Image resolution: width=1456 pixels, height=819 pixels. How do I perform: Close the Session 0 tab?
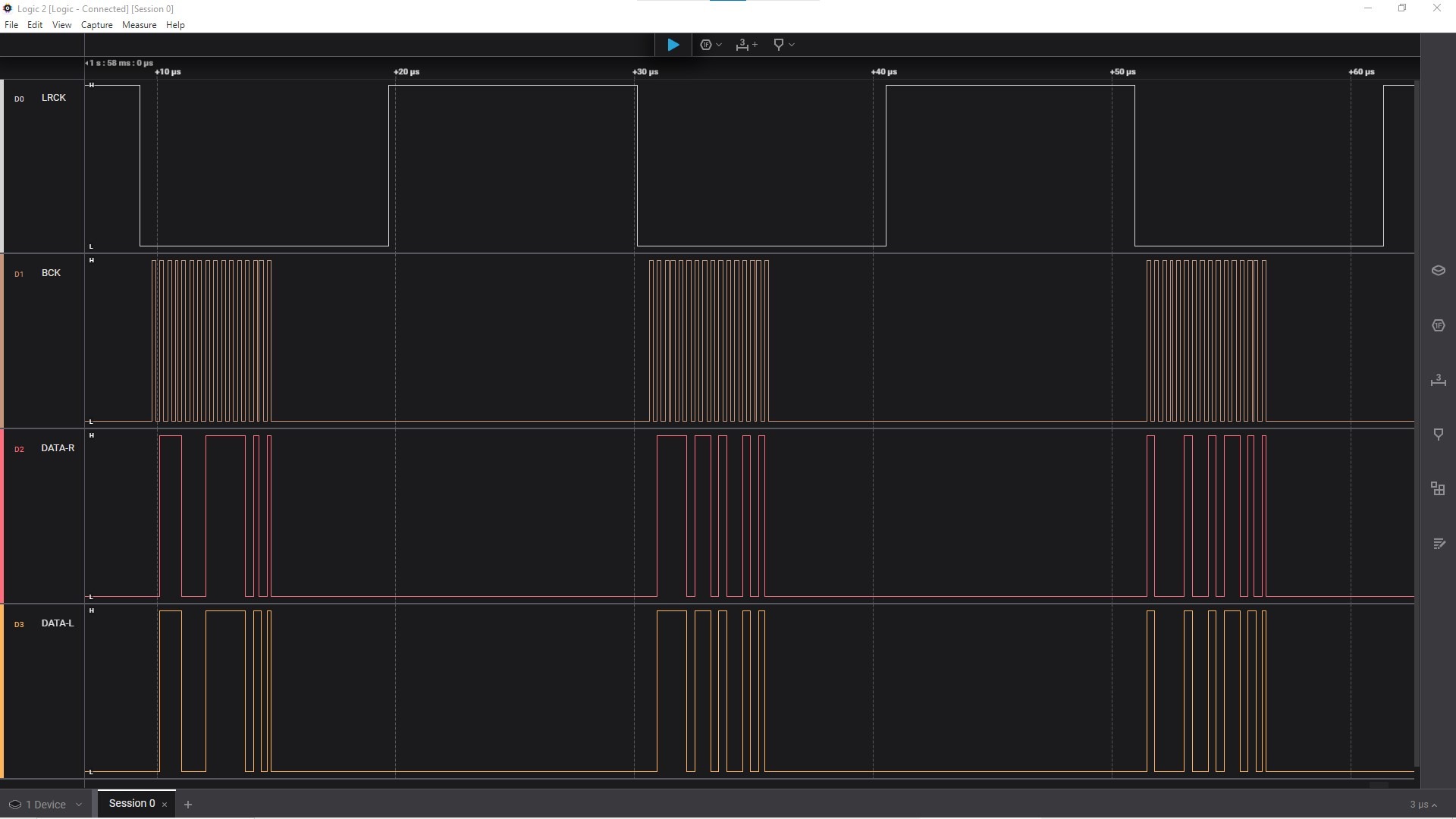[x=165, y=805]
